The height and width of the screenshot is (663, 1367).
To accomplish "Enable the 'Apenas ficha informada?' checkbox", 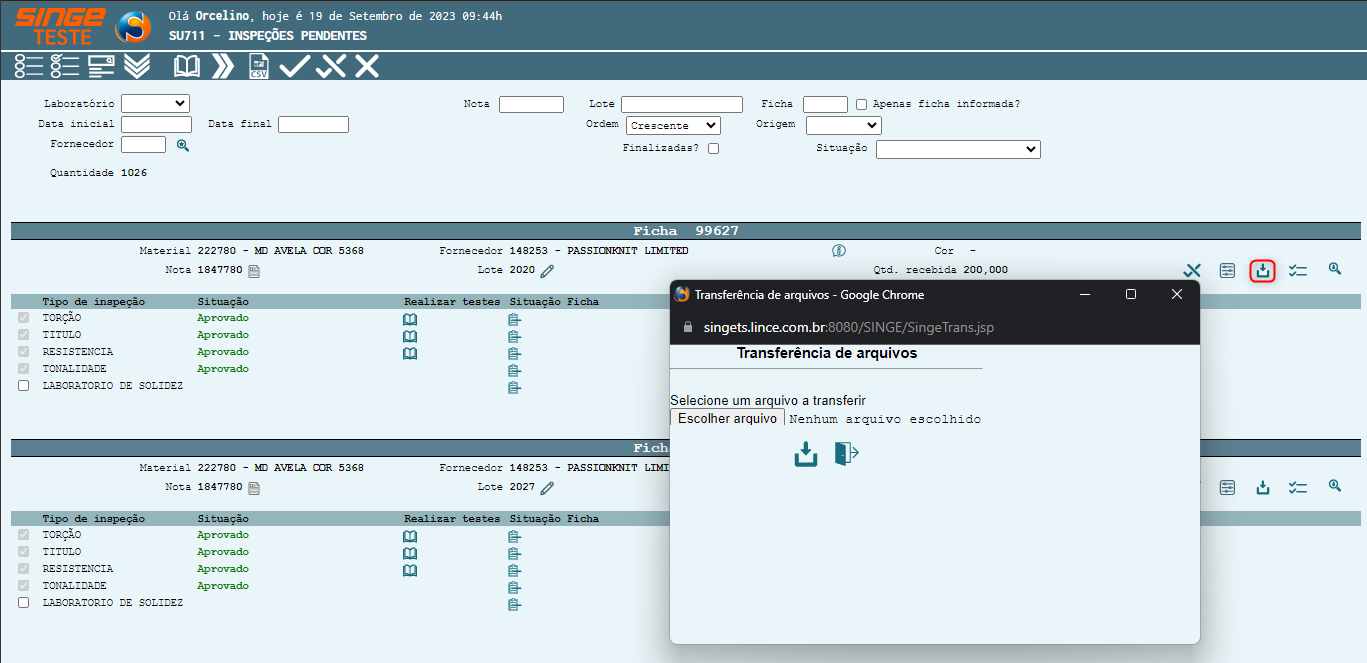I will tap(861, 104).
